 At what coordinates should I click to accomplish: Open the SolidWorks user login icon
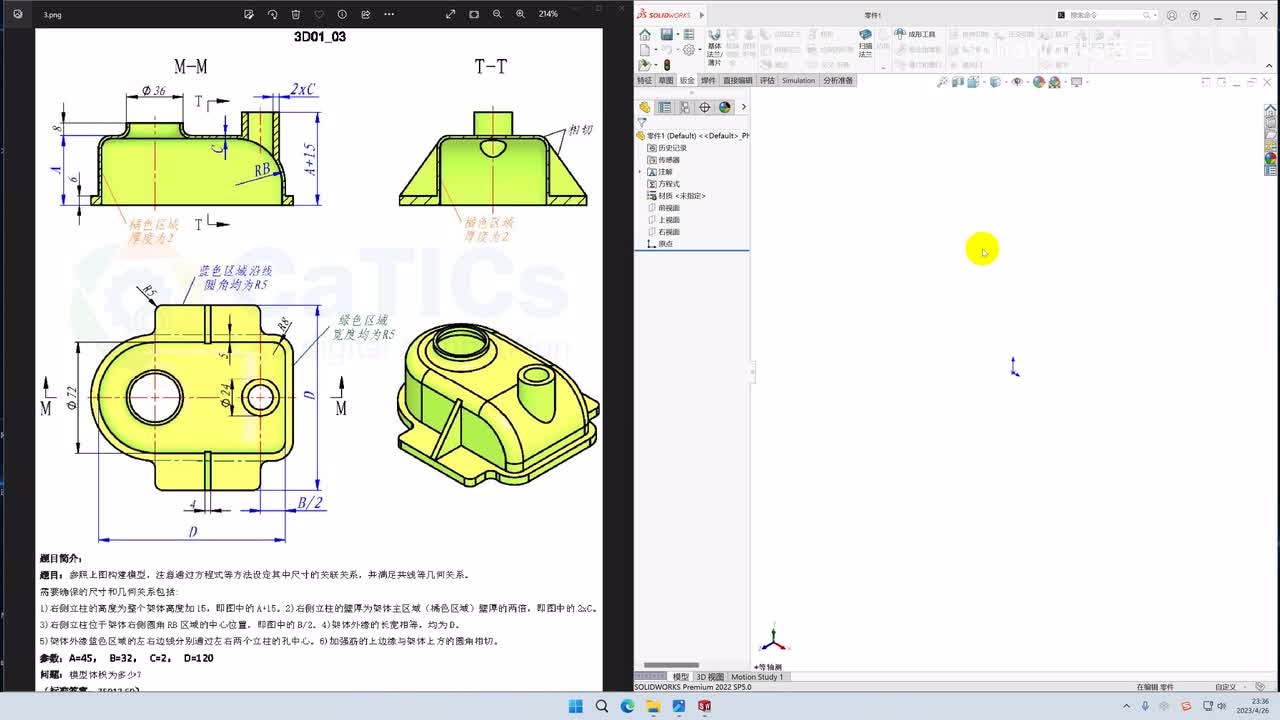[1172, 15]
